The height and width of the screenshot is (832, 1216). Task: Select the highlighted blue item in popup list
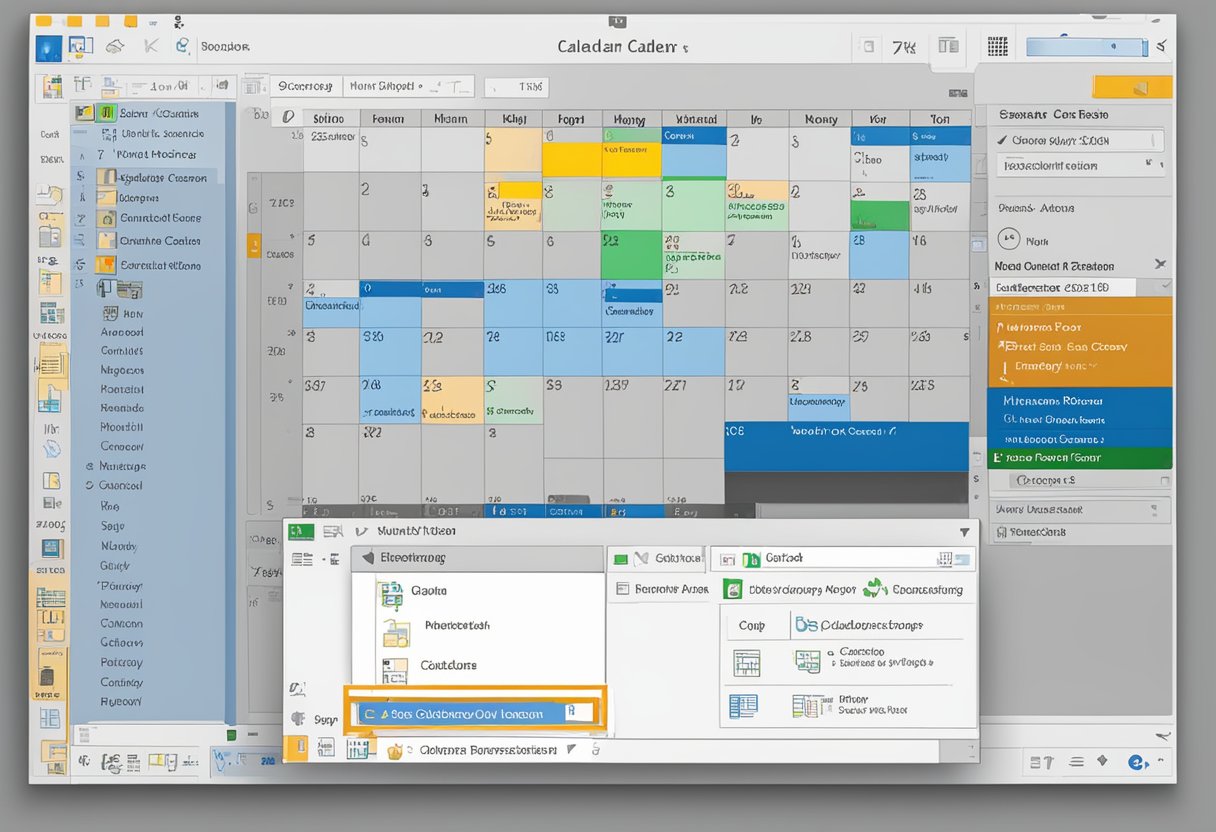click(470, 713)
